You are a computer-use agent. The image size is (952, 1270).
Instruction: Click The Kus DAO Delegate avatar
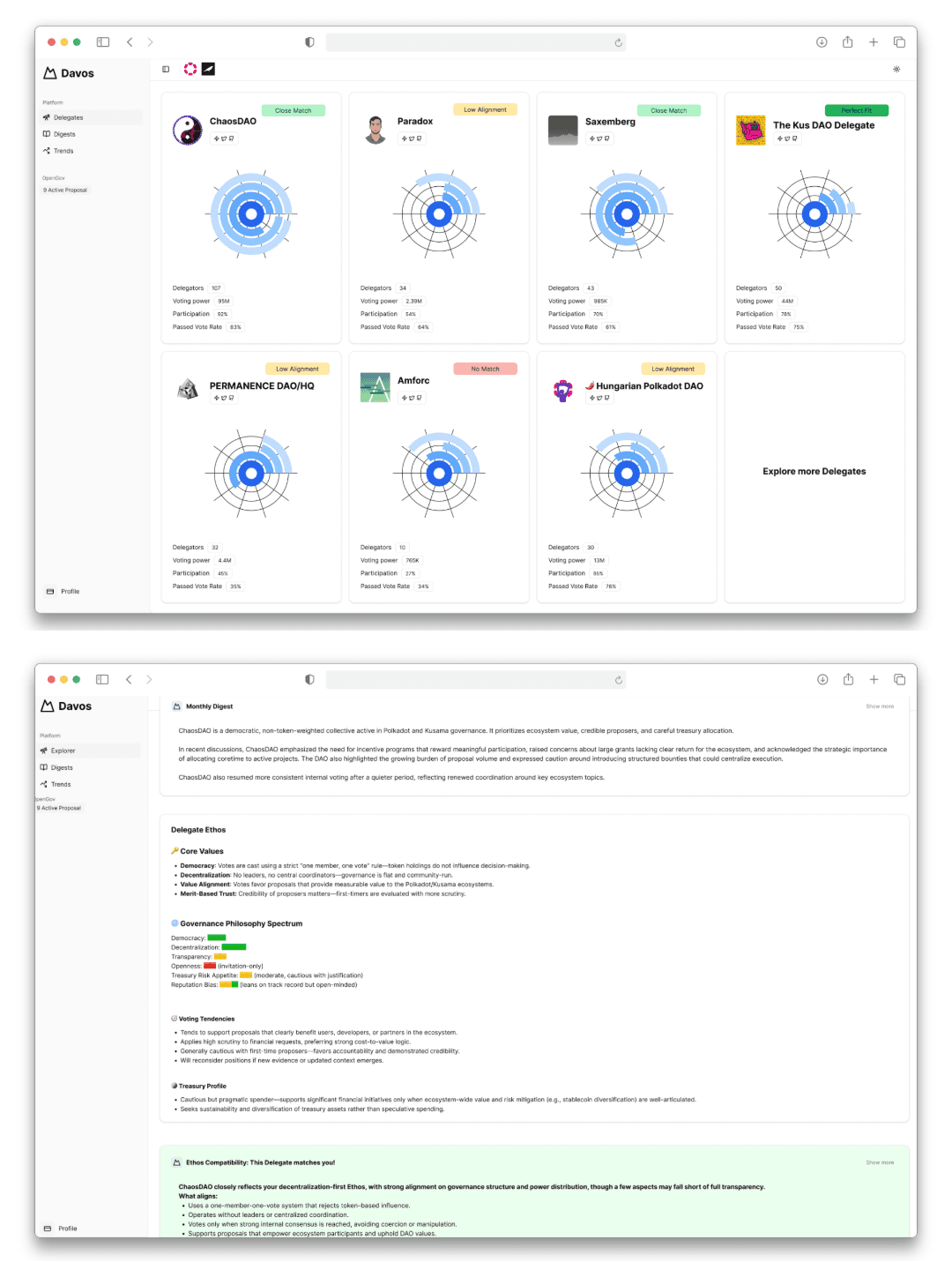751,131
